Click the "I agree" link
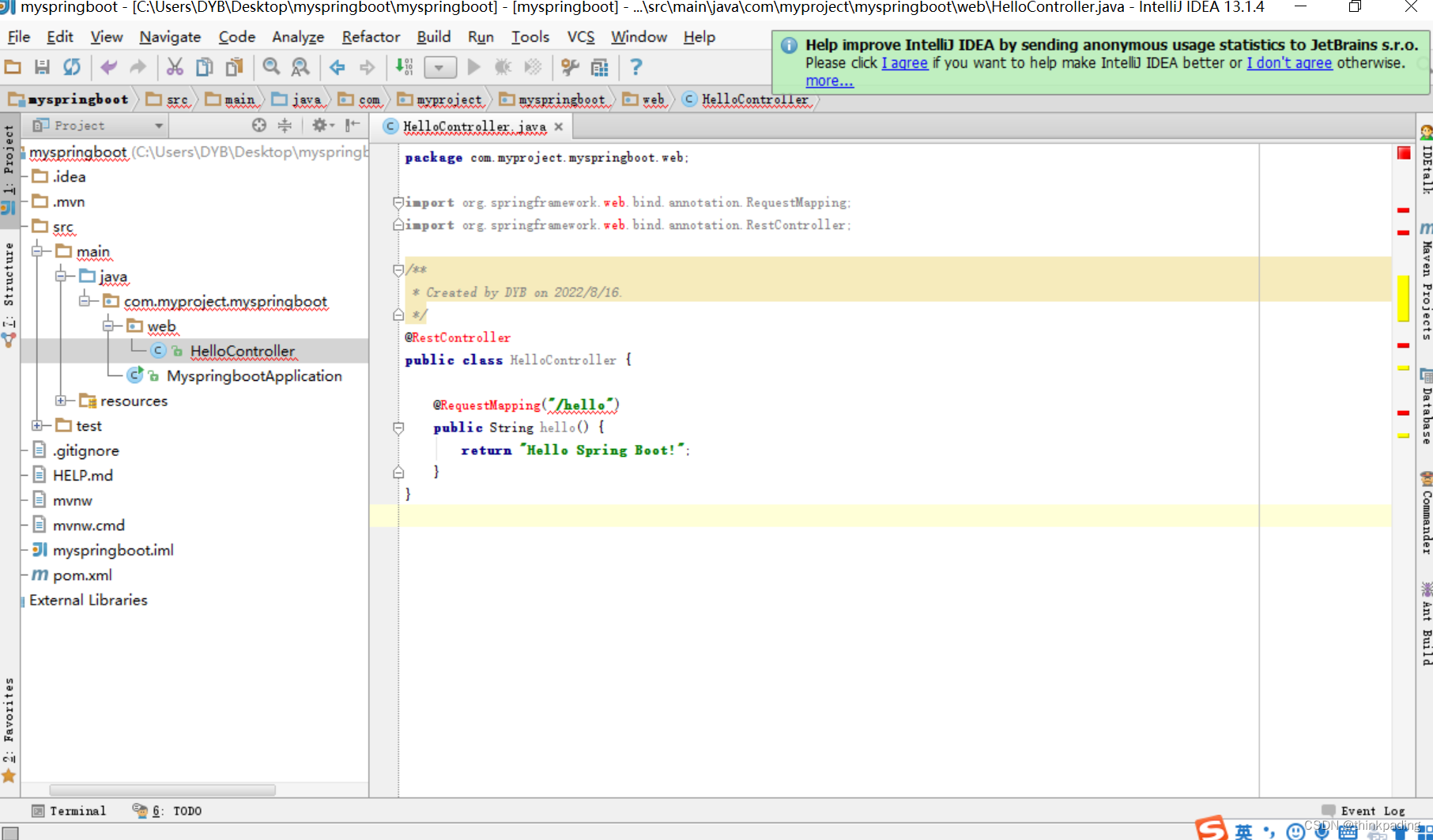The height and width of the screenshot is (840, 1433). (904, 62)
